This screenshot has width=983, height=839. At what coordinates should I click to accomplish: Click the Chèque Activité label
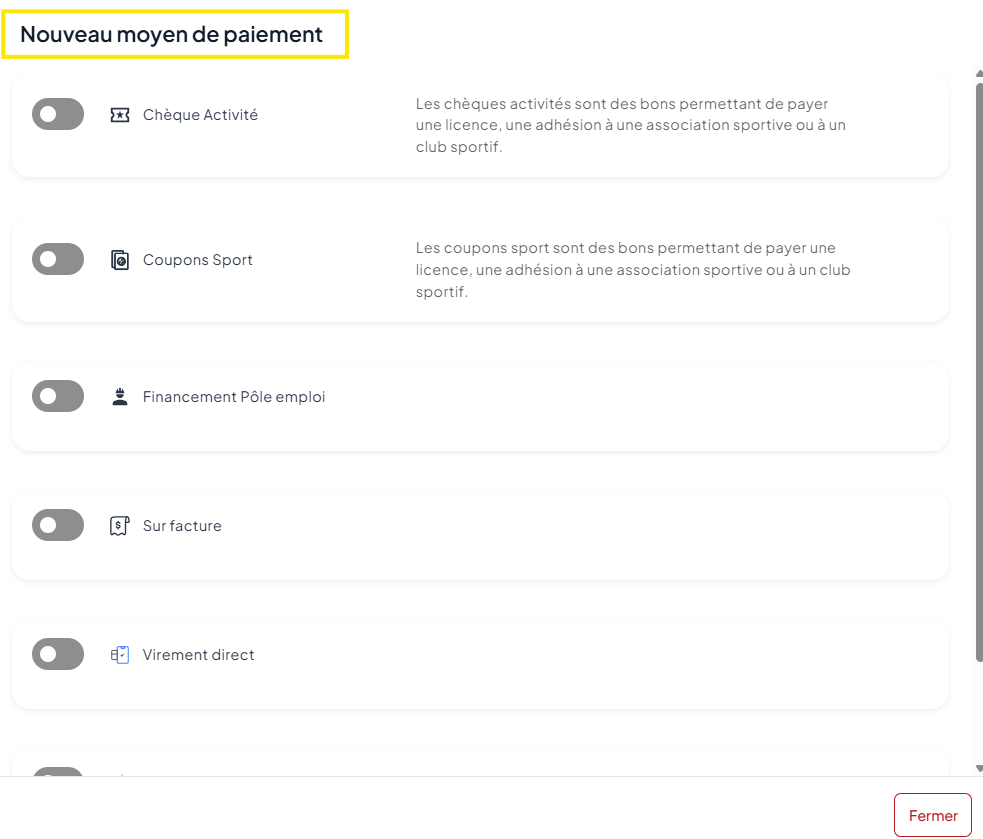pyautogui.click(x=200, y=115)
